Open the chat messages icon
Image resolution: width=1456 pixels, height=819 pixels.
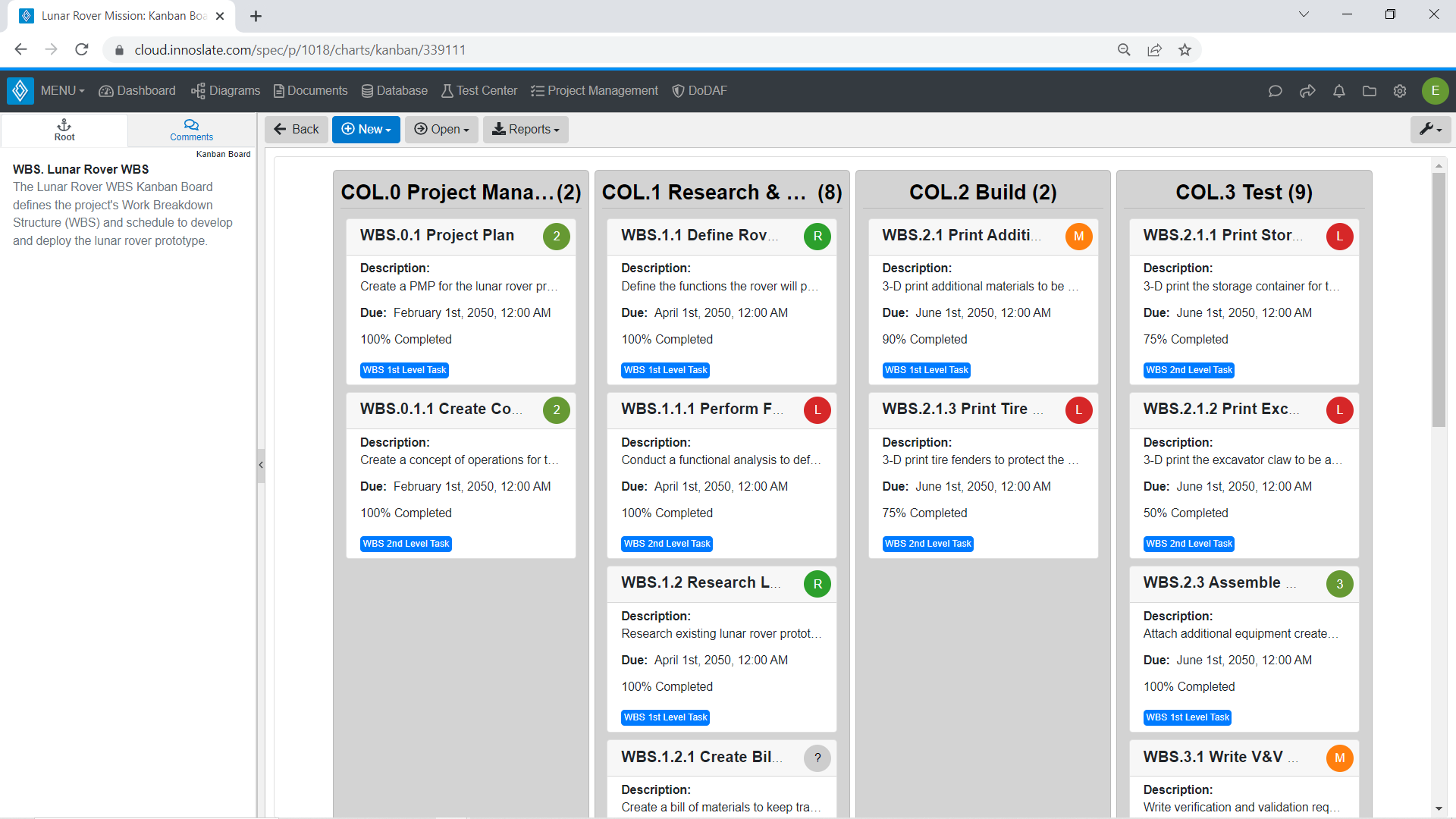pyautogui.click(x=1275, y=90)
